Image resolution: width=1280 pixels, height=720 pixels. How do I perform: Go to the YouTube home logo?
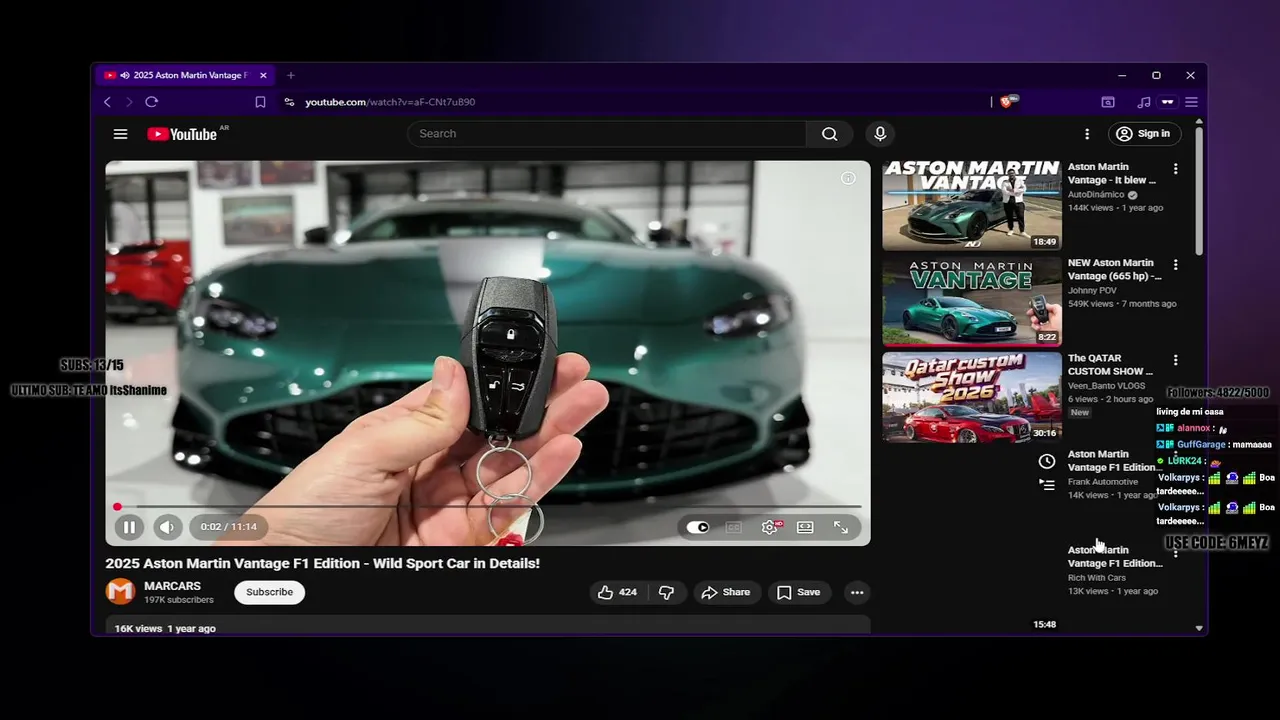182,134
